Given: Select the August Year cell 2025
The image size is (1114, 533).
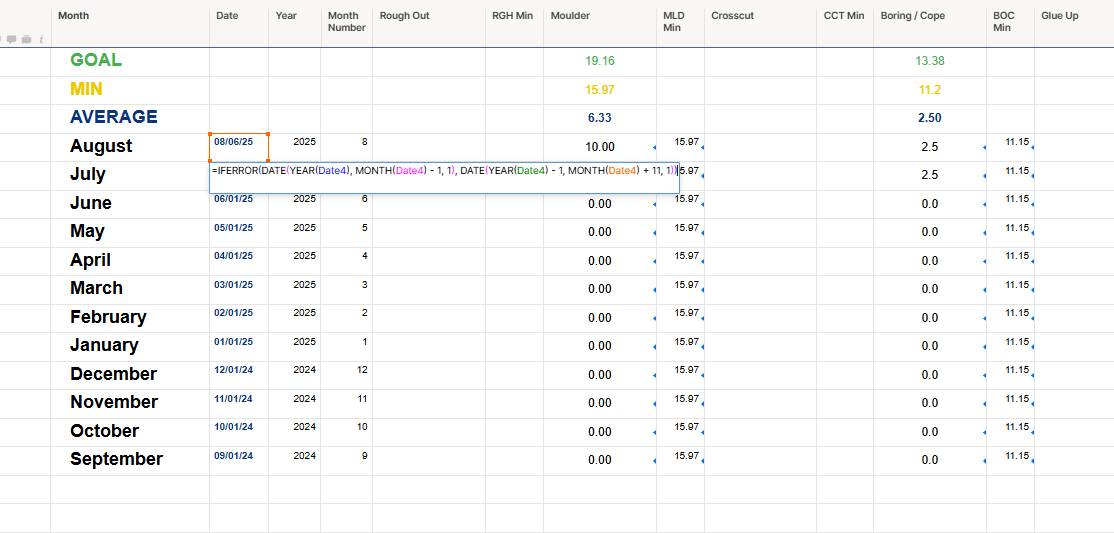Looking at the screenshot, I should pos(295,147).
